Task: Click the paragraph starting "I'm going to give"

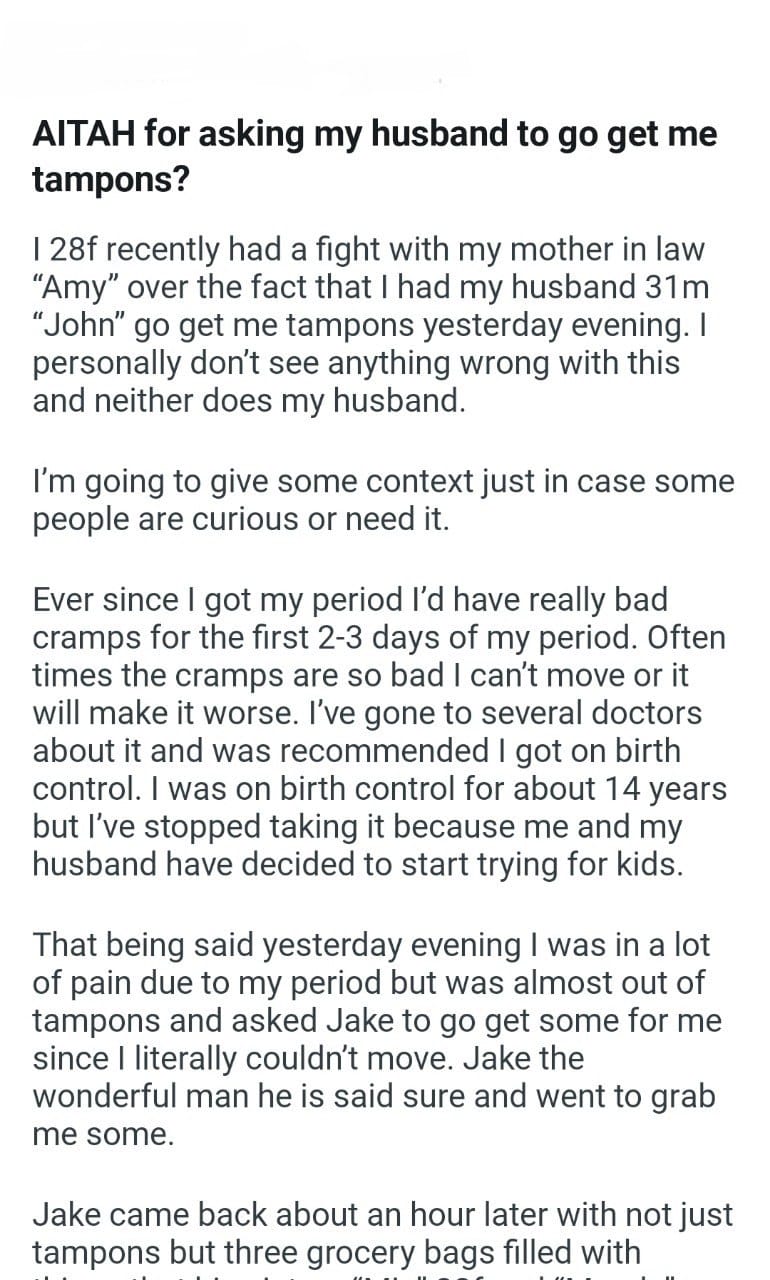Action: 383,501
